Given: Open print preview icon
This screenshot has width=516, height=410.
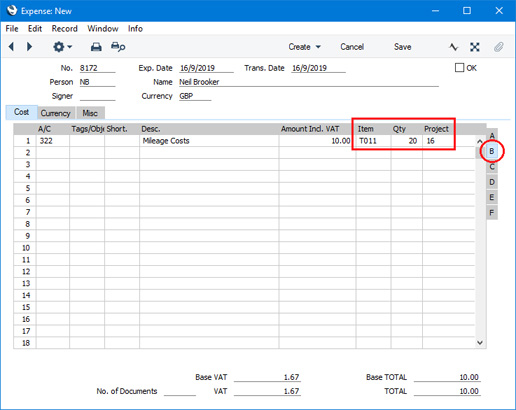Looking at the screenshot, I should (118, 47).
